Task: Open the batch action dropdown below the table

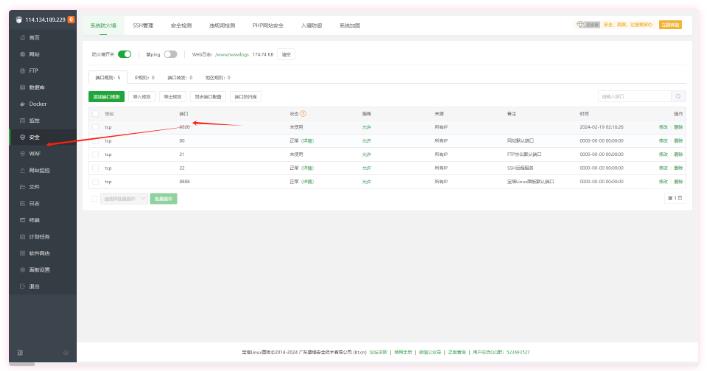Action: [x=124, y=199]
